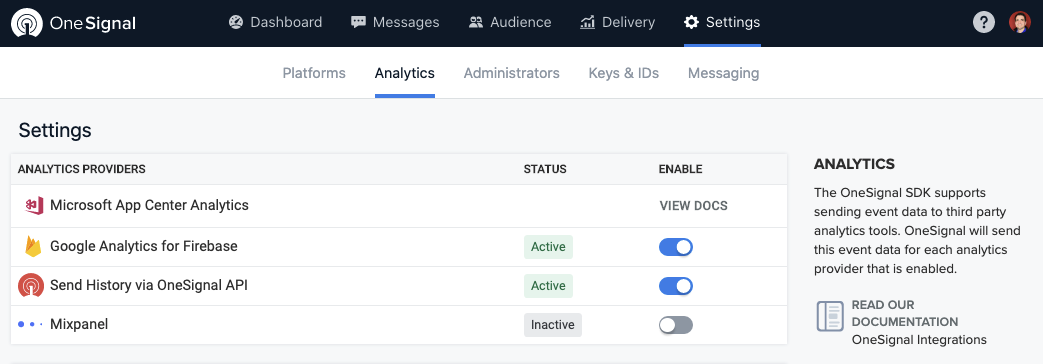Click VIEW DOCS for Microsoft App Center
This screenshot has height=364, width=1043.
tap(693, 206)
